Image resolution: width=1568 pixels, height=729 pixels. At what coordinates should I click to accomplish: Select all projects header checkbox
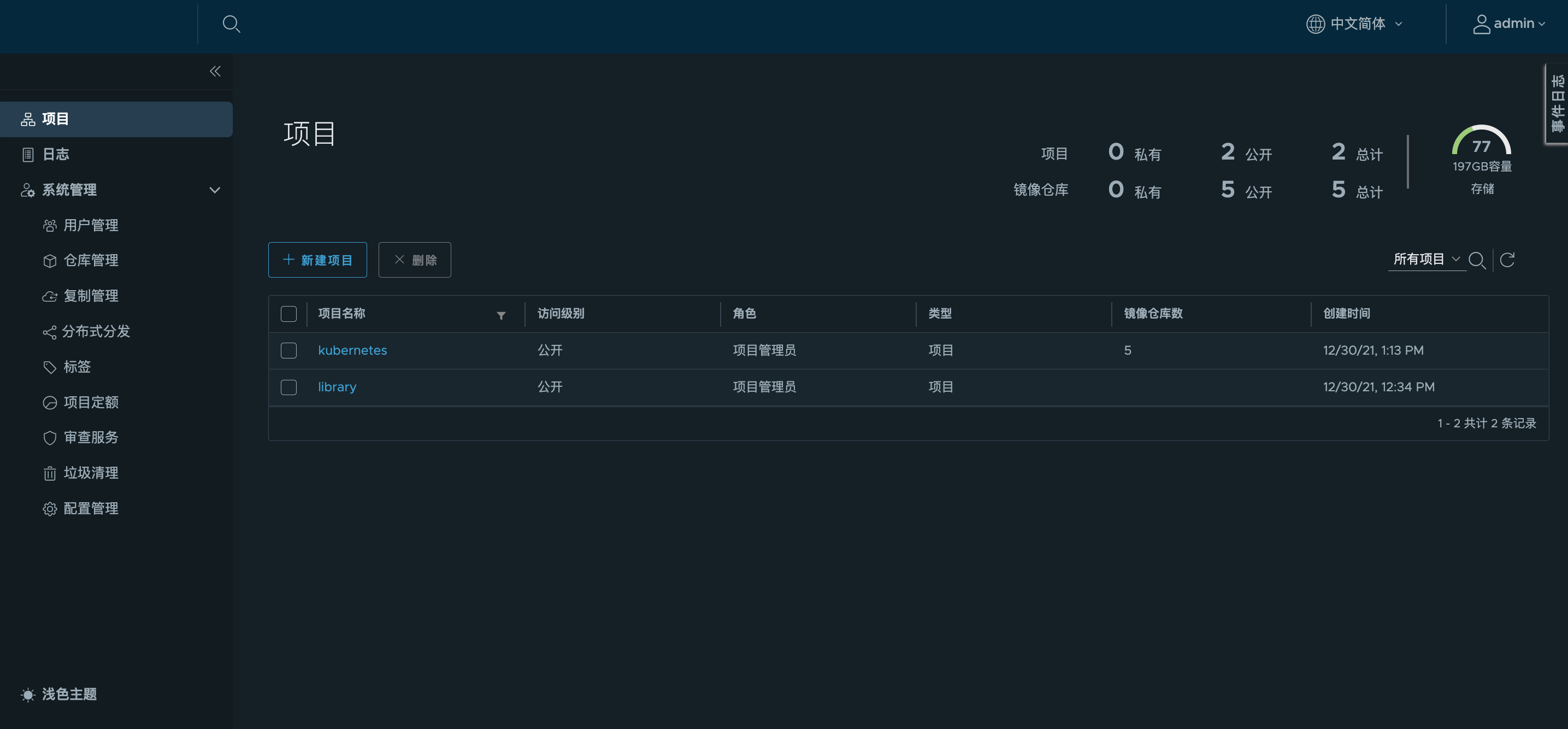288,314
